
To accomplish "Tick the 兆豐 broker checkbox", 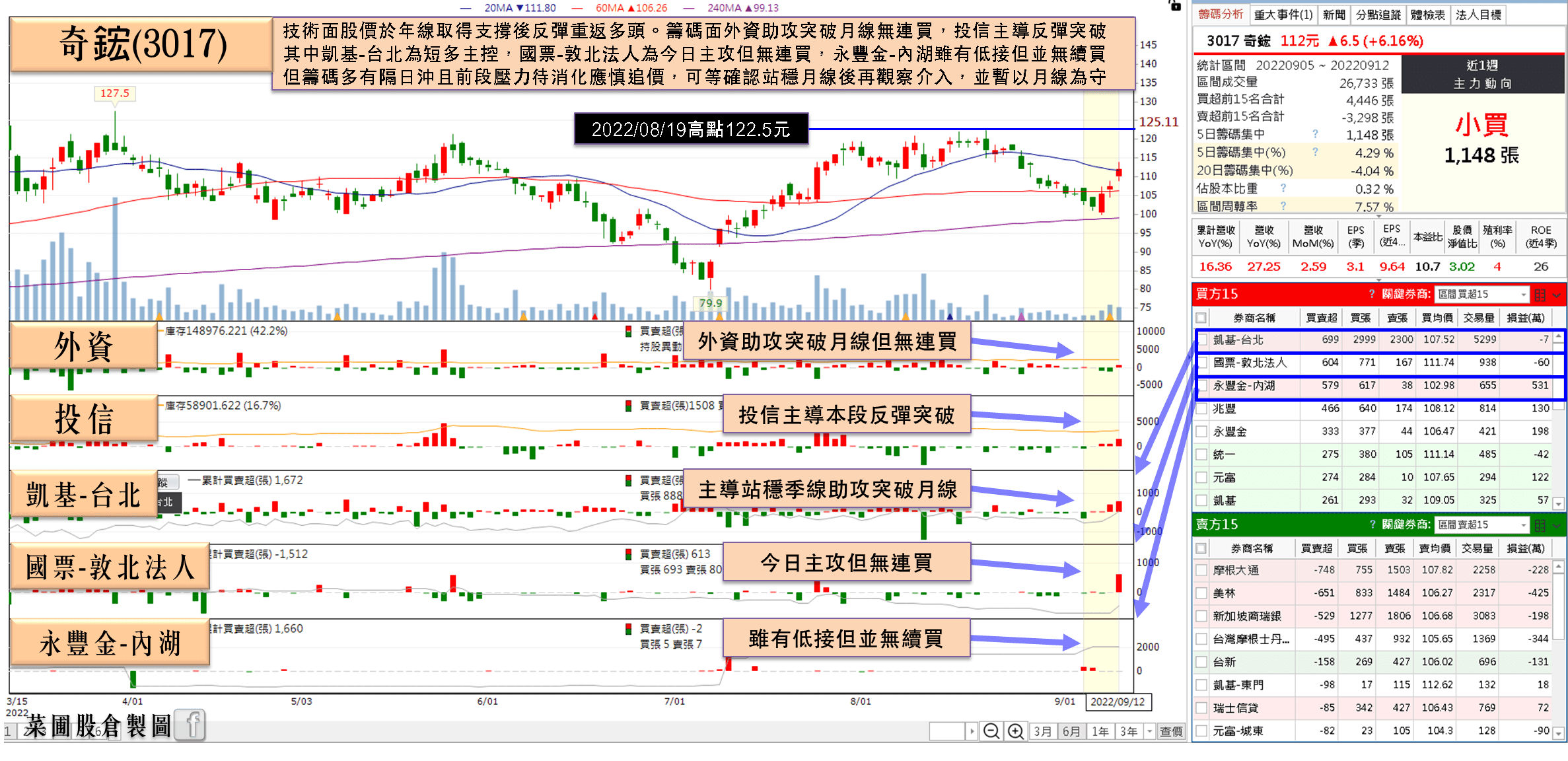I will [x=1202, y=409].
